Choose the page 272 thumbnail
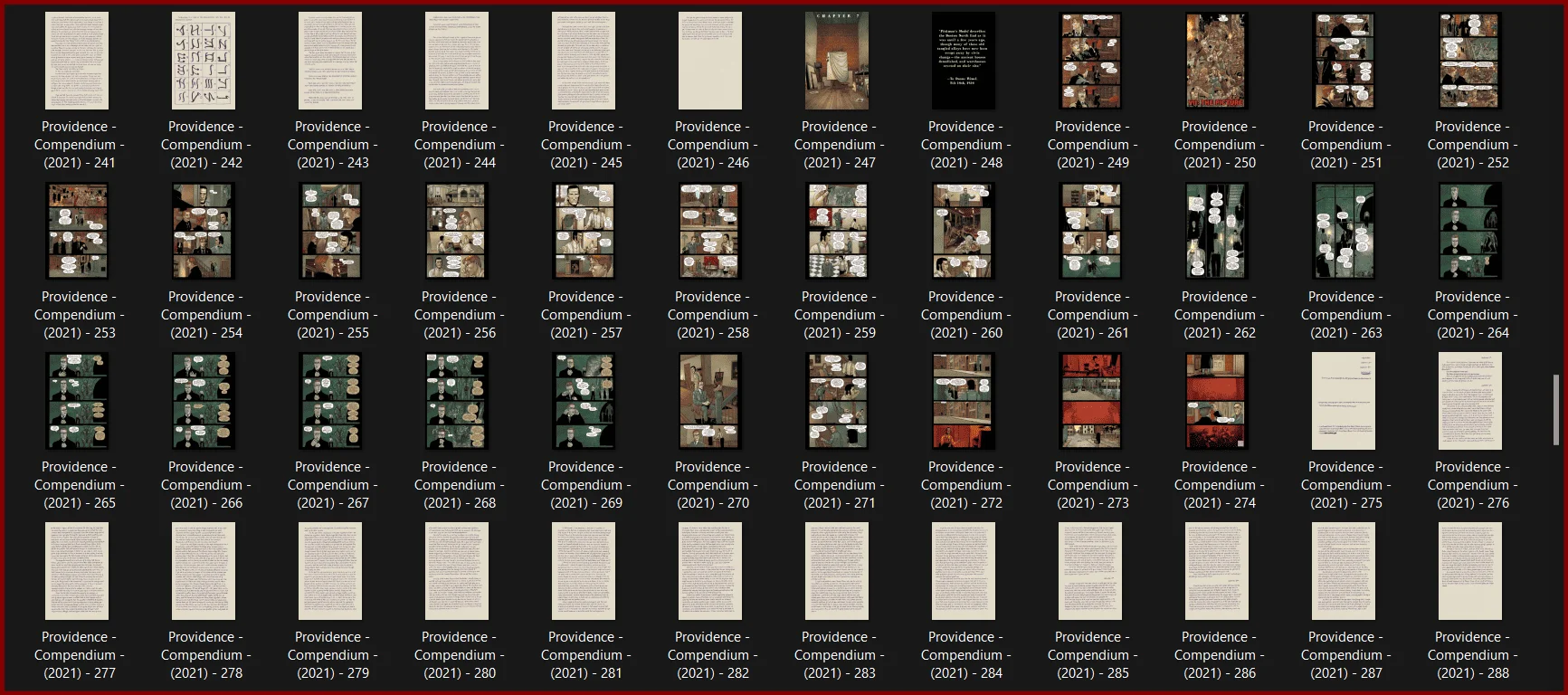Viewport: 1568px width, 695px height. pyautogui.click(x=964, y=401)
